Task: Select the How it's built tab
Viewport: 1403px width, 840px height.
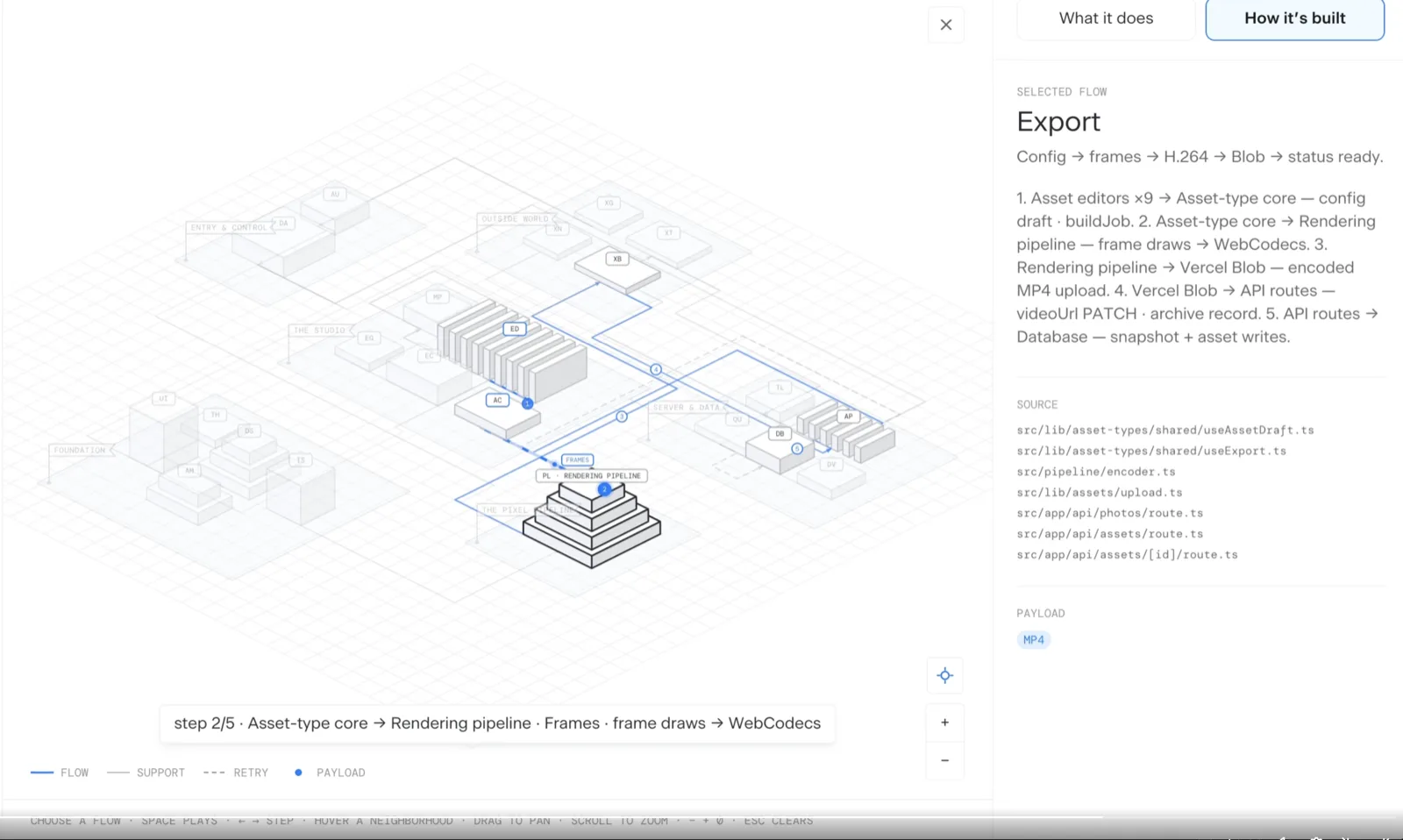Action: [x=1294, y=18]
